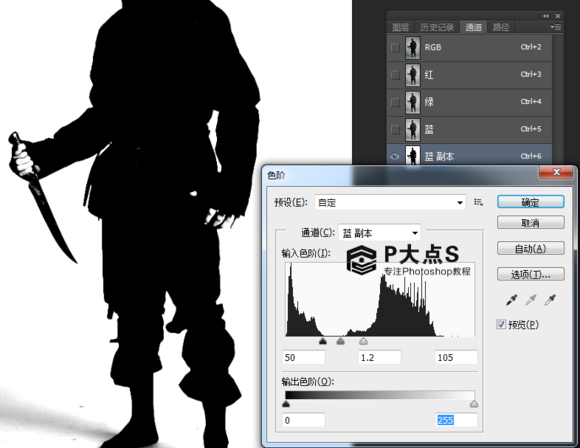Open the channels panel flyout menu
This screenshot has height=448, width=580.
(x=556, y=27)
